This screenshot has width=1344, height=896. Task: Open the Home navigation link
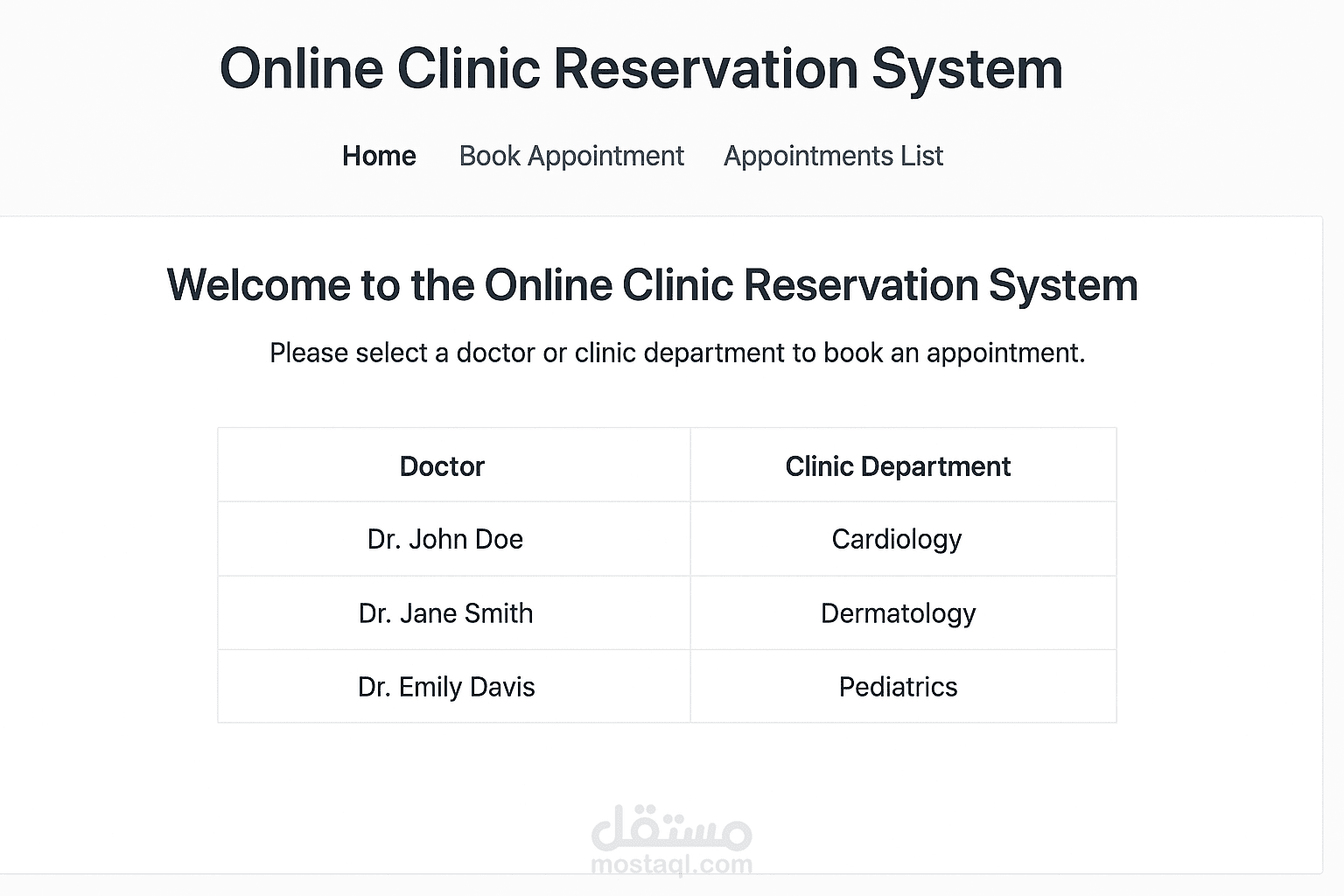click(379, 156)
